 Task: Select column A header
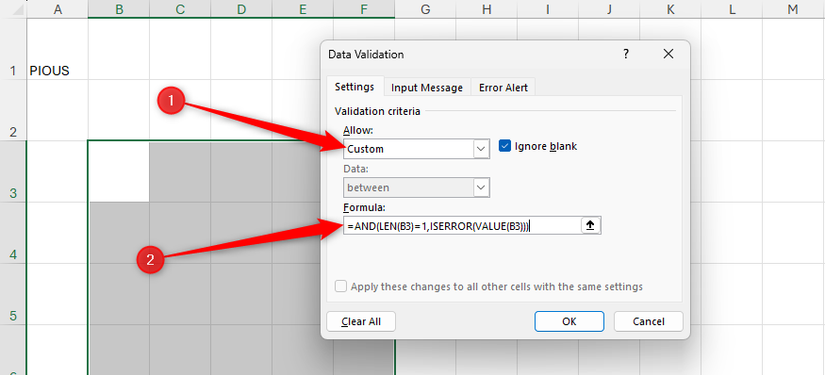tap(57, 9)
